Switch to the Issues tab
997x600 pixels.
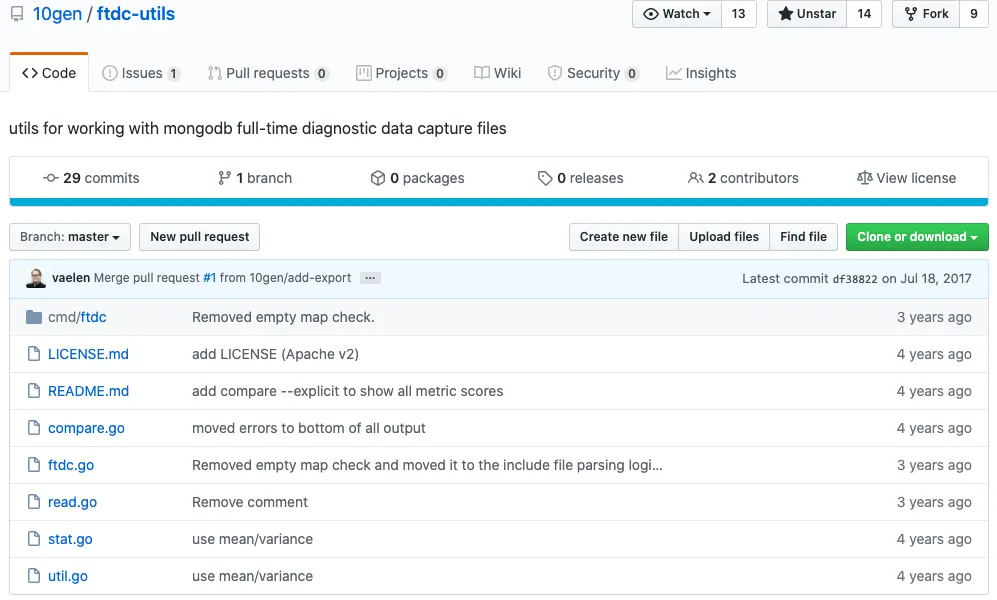(x=141, y=73)
